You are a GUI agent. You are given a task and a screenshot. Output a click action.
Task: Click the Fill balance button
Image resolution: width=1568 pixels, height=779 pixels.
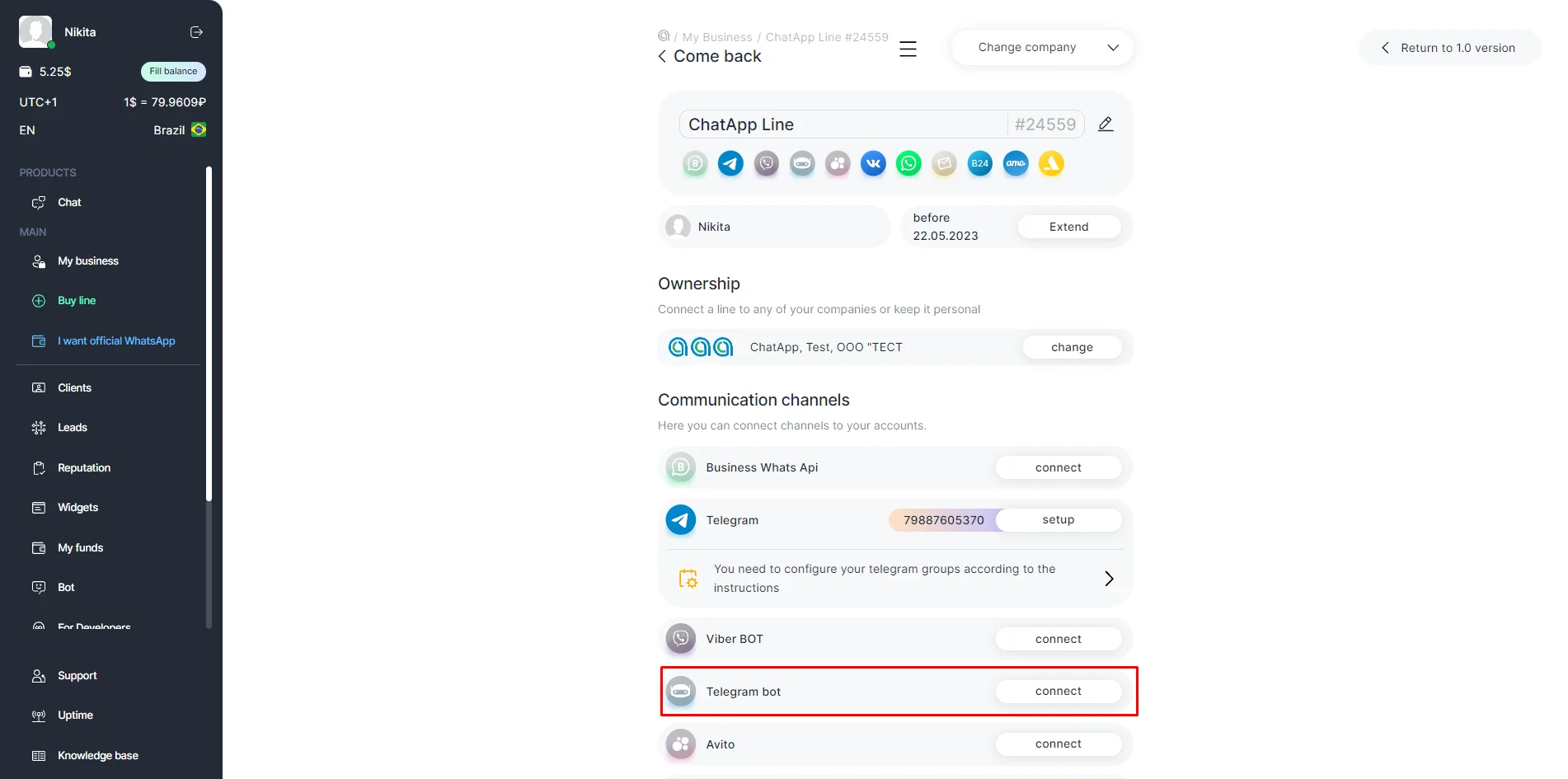(173, 72)
